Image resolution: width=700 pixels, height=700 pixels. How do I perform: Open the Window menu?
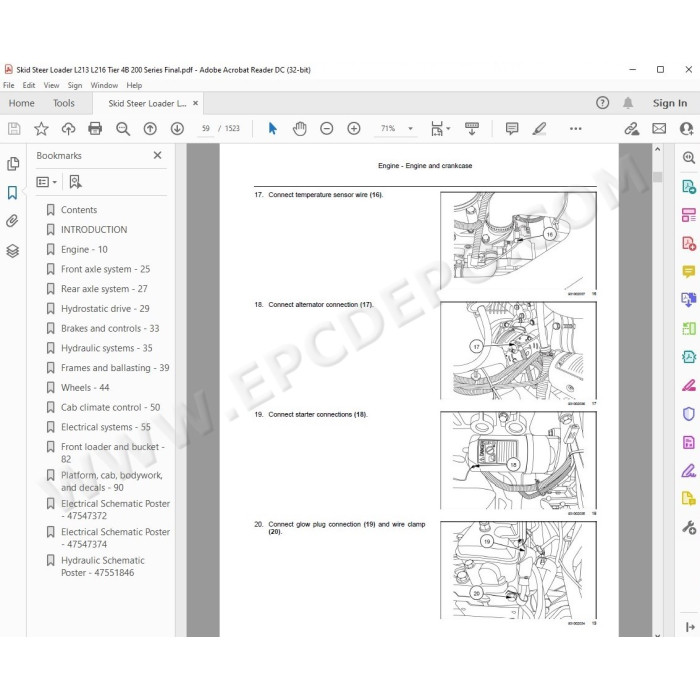pyautogui.click(x=104, y=85)
